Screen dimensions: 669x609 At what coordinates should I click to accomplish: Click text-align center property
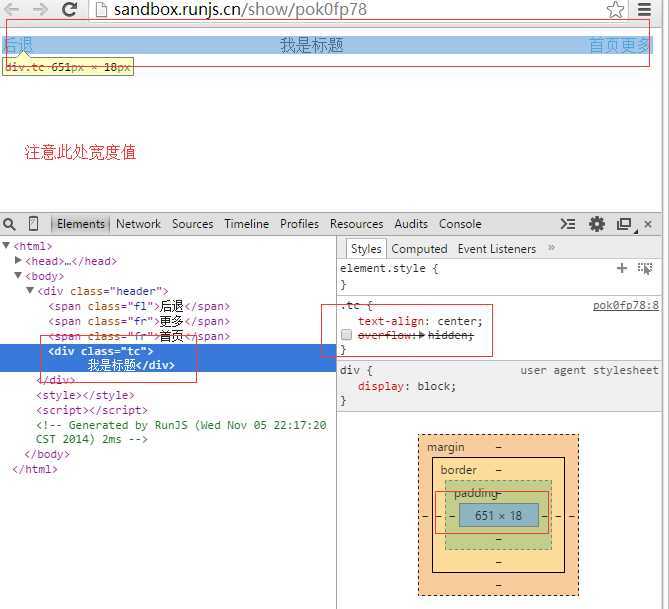420,321
